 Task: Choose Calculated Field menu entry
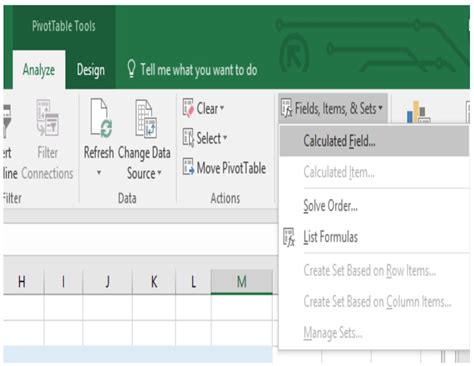(374, 141)
